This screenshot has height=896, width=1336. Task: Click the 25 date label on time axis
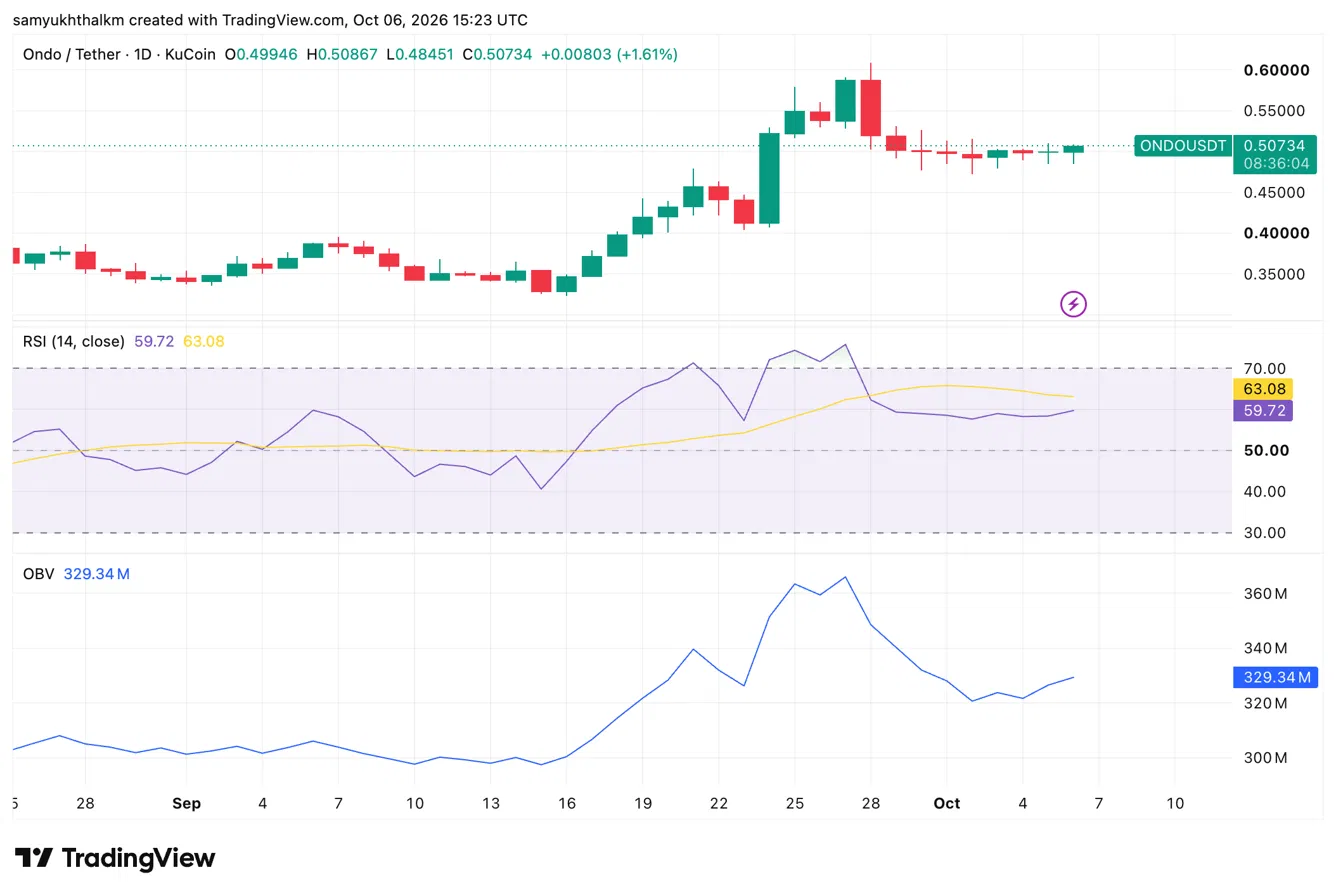point(794,803)
